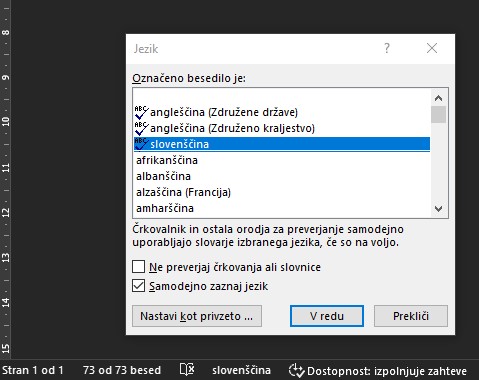The image size is (479, 380).
Task: Enable Ne preverjaj črkovanja ali slovnice checkbox
Action: pyautogui.click(x=138, y=267)
